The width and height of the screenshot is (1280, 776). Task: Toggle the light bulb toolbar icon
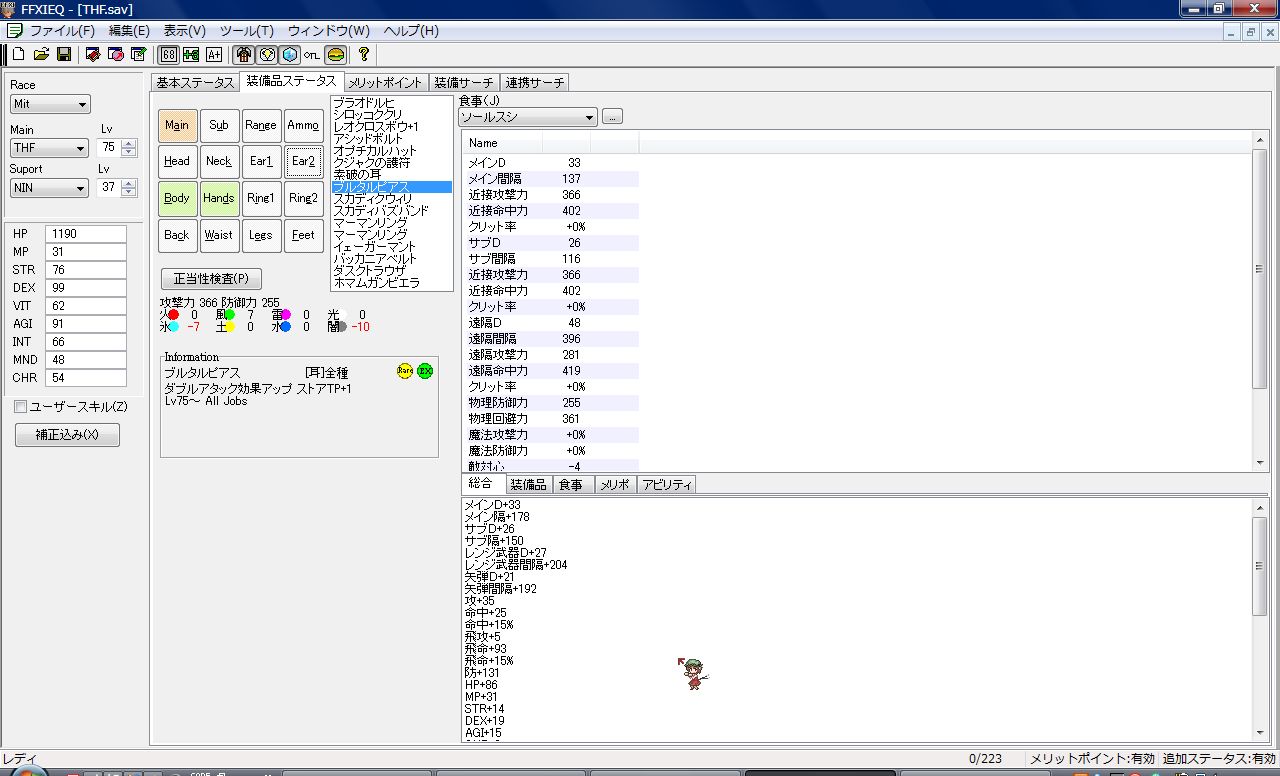click(267, 54)
